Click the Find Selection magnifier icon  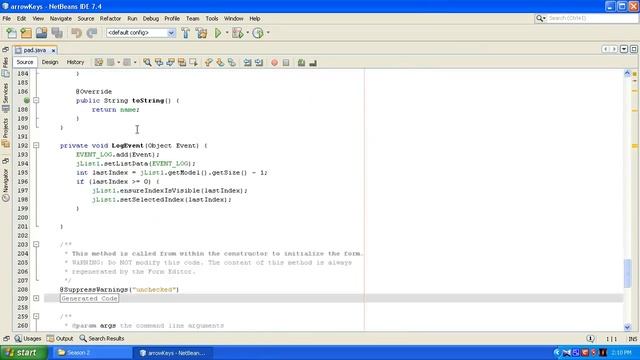[147, 62]
